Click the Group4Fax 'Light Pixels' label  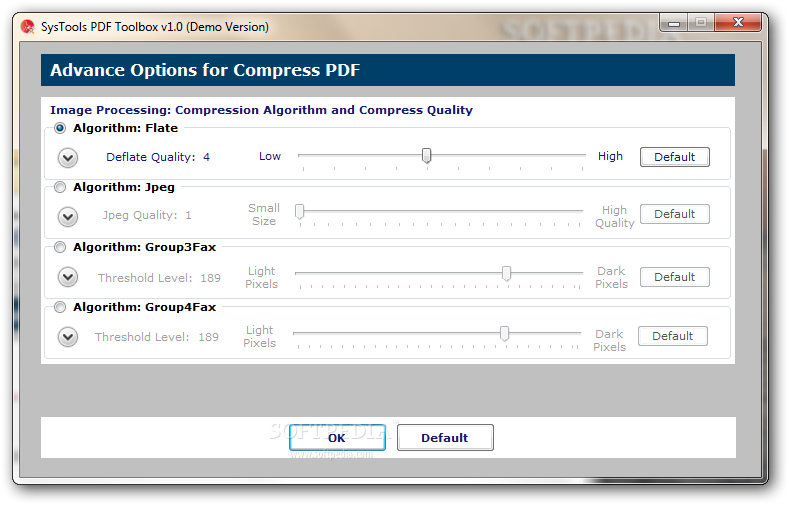tap(260, 336)
